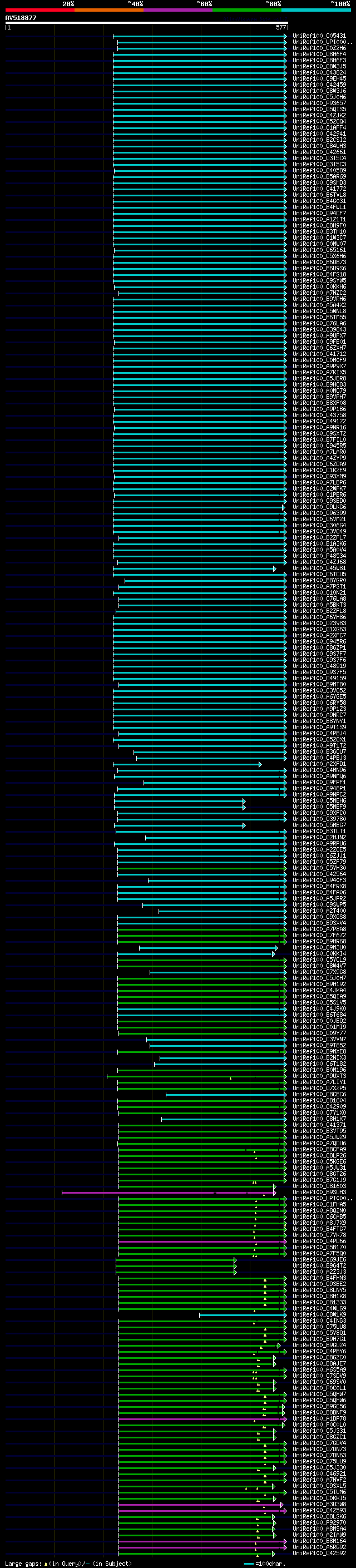The width and height of the screenshot is (356, 1568).
Task: Select hit label UniRef100_C5YH30
Action: (x=319, y=868)
